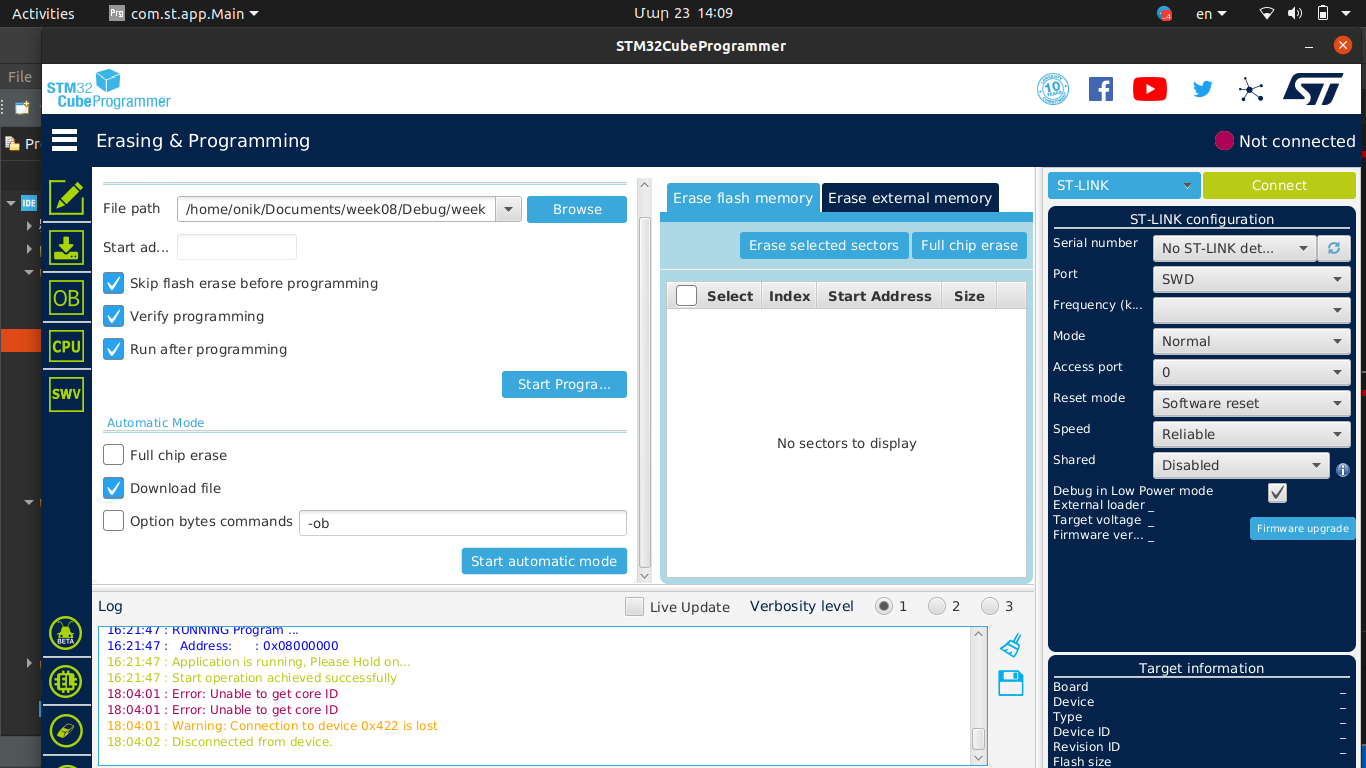Click the network community star icon
Screen dimensions: 1366x768
(1251, 90)
